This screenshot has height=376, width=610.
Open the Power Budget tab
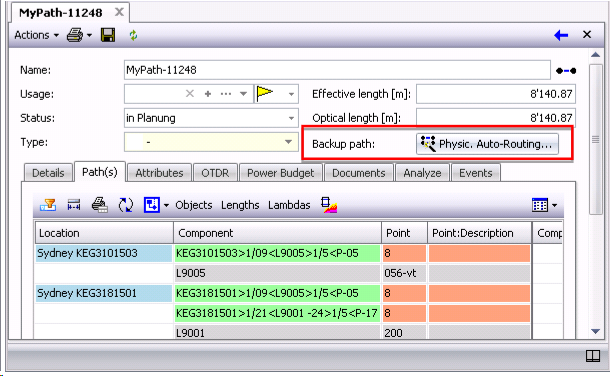pos(280,173)
